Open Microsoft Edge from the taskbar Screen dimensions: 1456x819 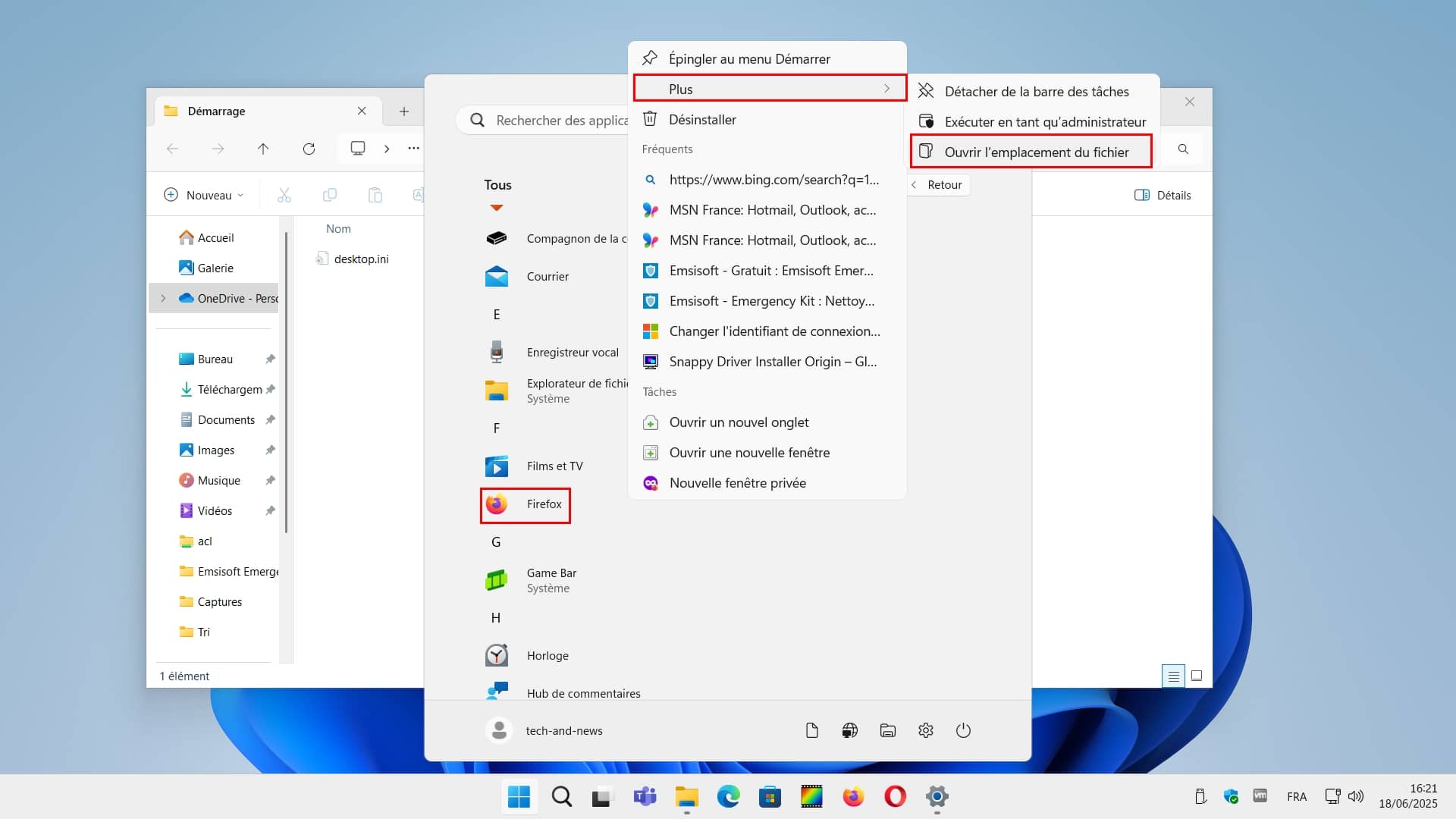[x=728, y=796]
